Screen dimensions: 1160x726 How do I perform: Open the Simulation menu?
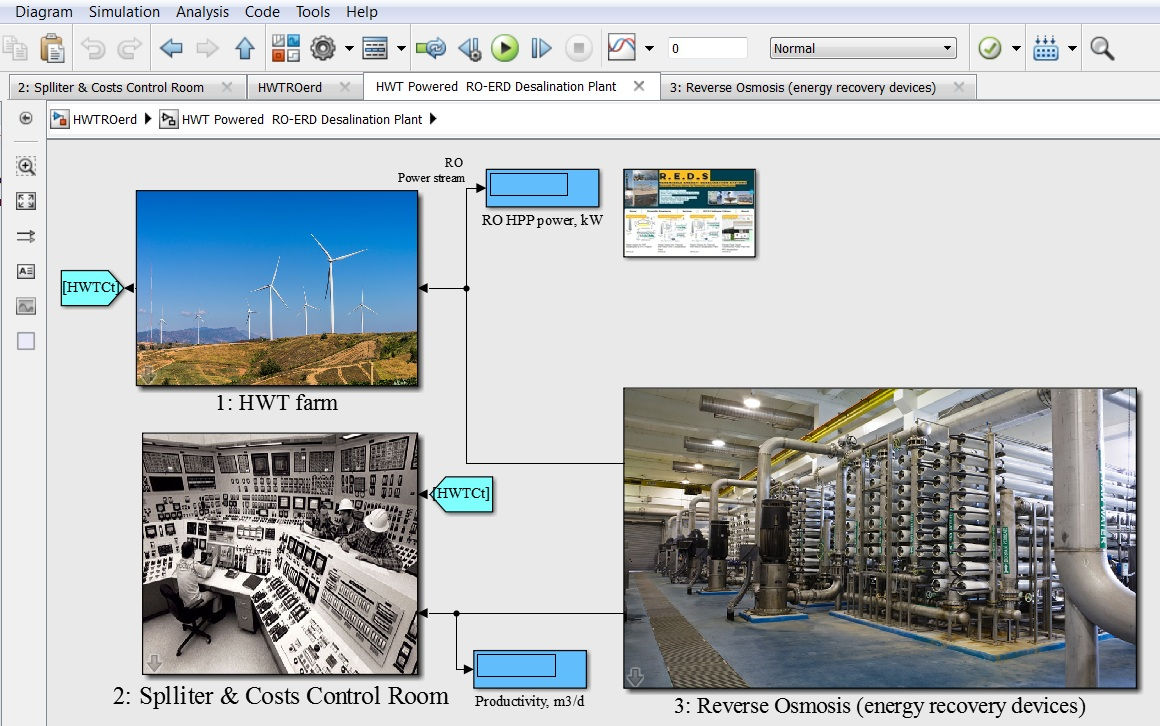[124, 12]
